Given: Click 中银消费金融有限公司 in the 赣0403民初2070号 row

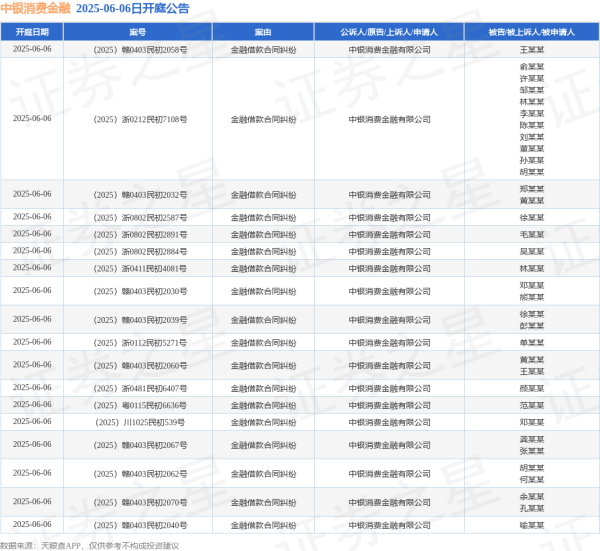Looking at the screenshot, I should pos(389,502).
